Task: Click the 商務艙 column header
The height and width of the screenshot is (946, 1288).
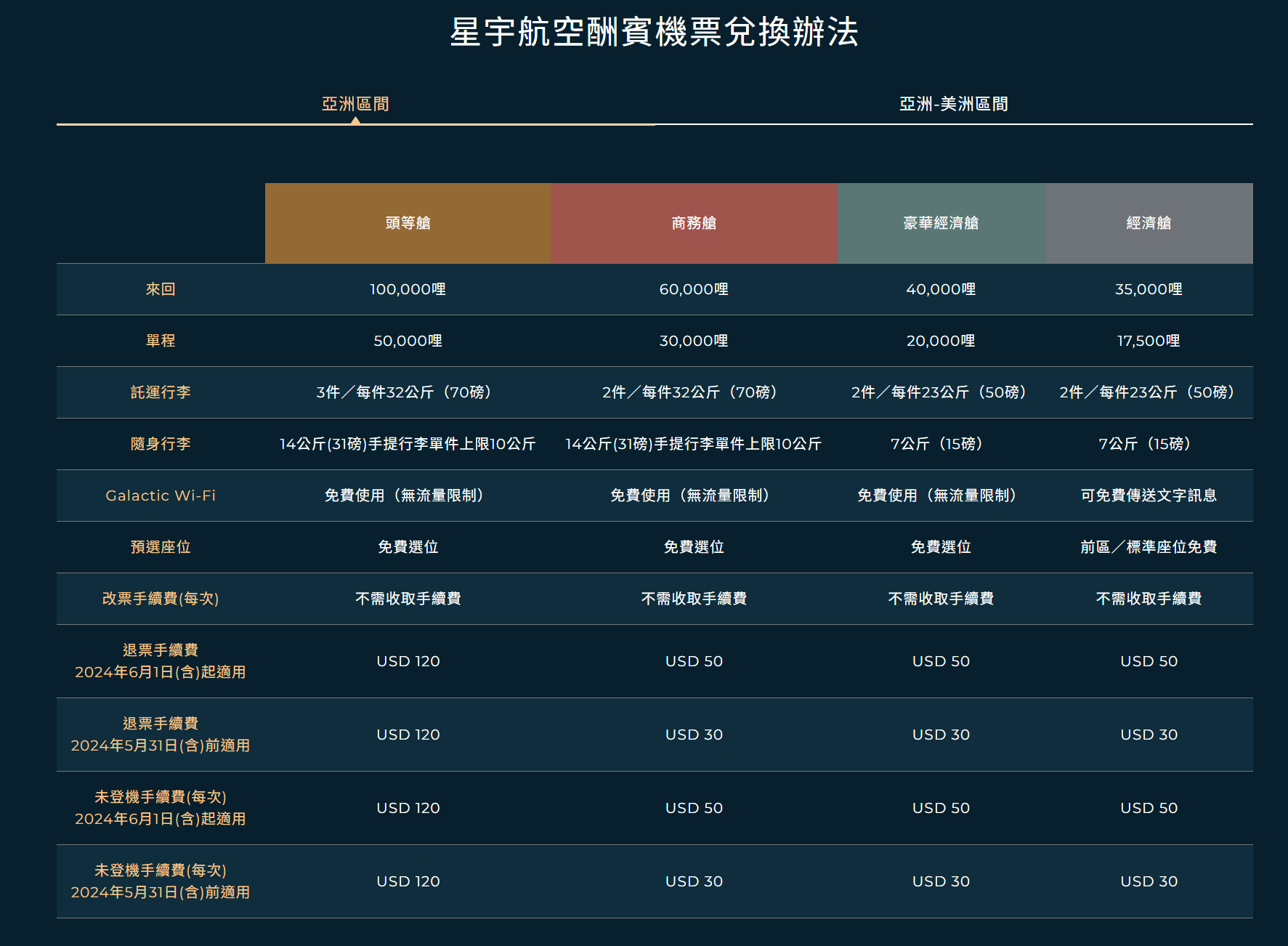Action: [694, 223]
